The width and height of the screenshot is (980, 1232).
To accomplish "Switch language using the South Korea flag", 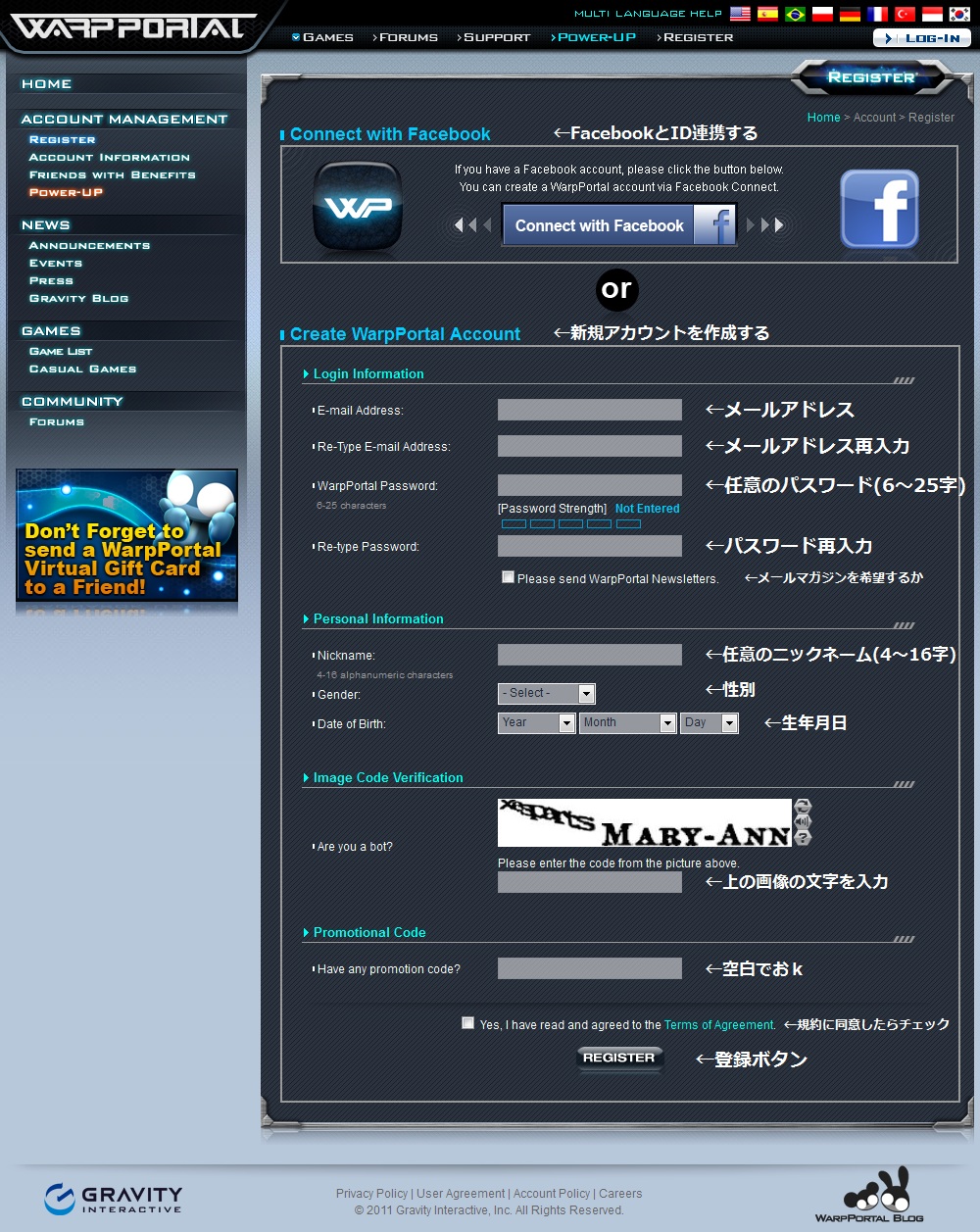I will [x=959, y=15].
